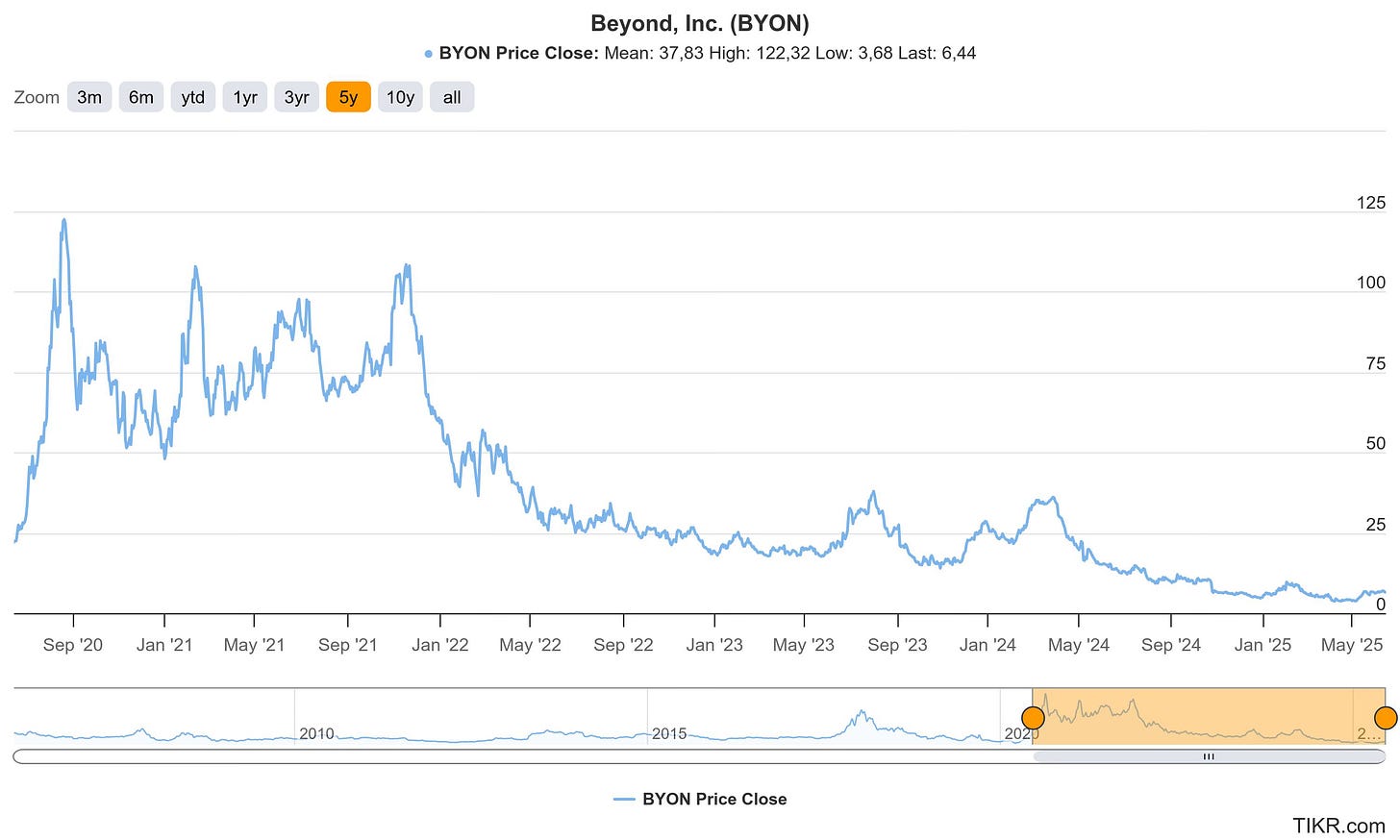Click the BYON Price Close summary line
The width and height of the screenshot is (1400, 840).
pos(700,53)
